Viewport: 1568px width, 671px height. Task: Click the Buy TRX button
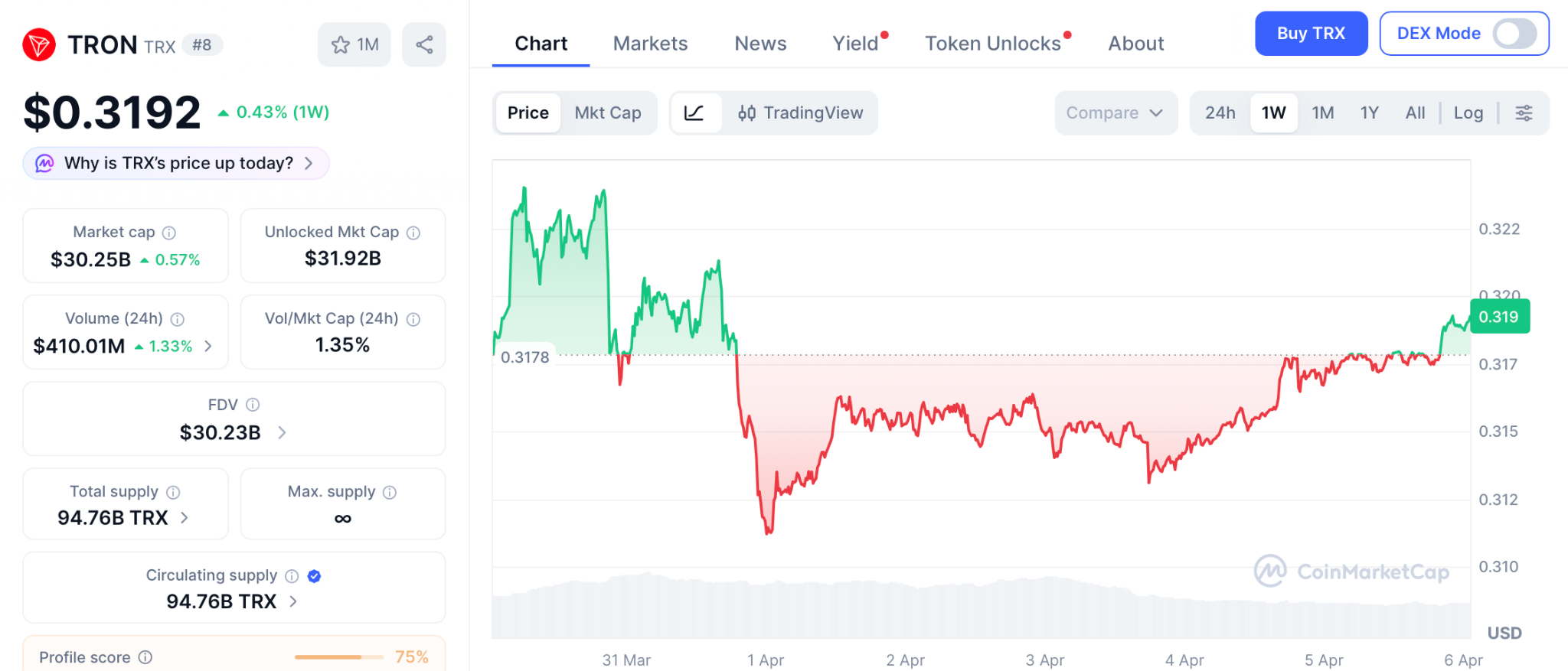pyautogui.click(x=1311, y=34)
